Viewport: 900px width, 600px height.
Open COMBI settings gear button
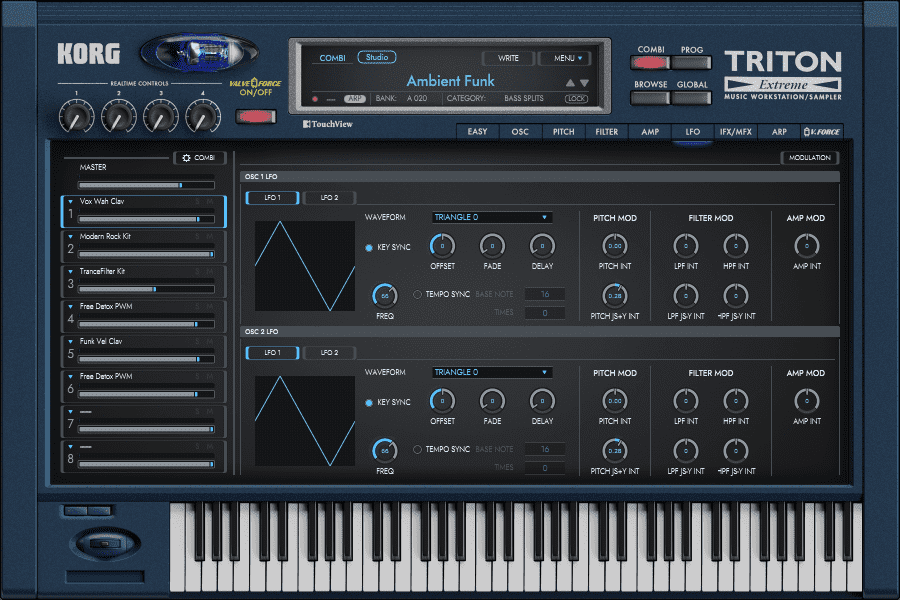pos(199,158)
